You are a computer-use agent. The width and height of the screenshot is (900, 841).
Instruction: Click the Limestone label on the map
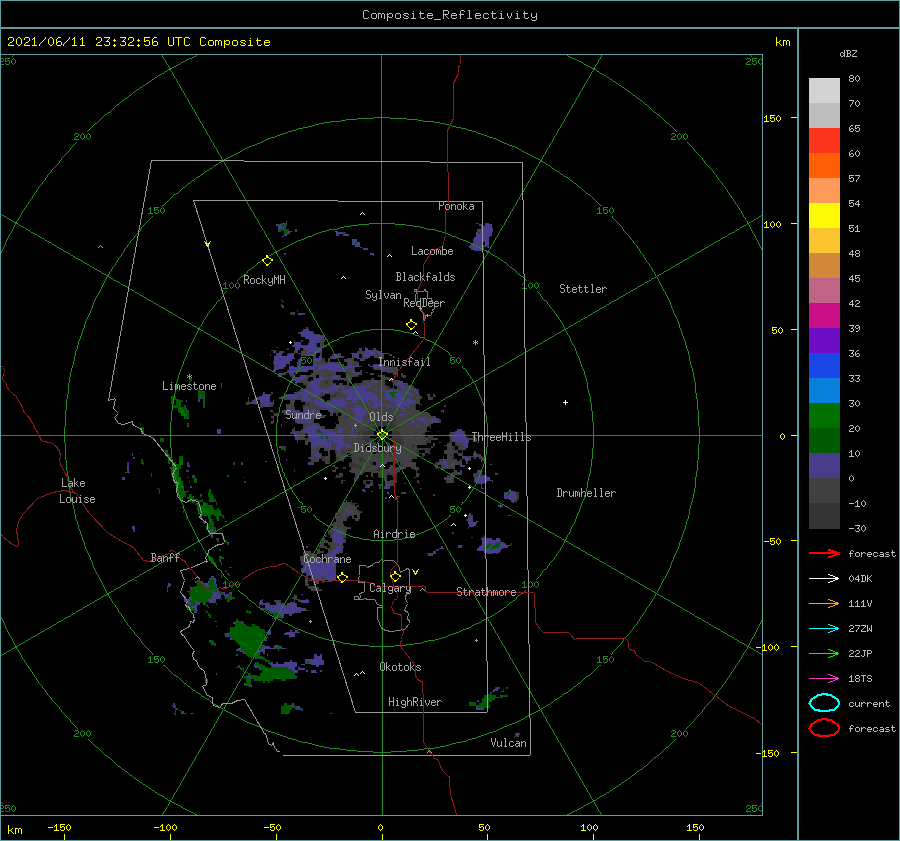coord(189,386)
